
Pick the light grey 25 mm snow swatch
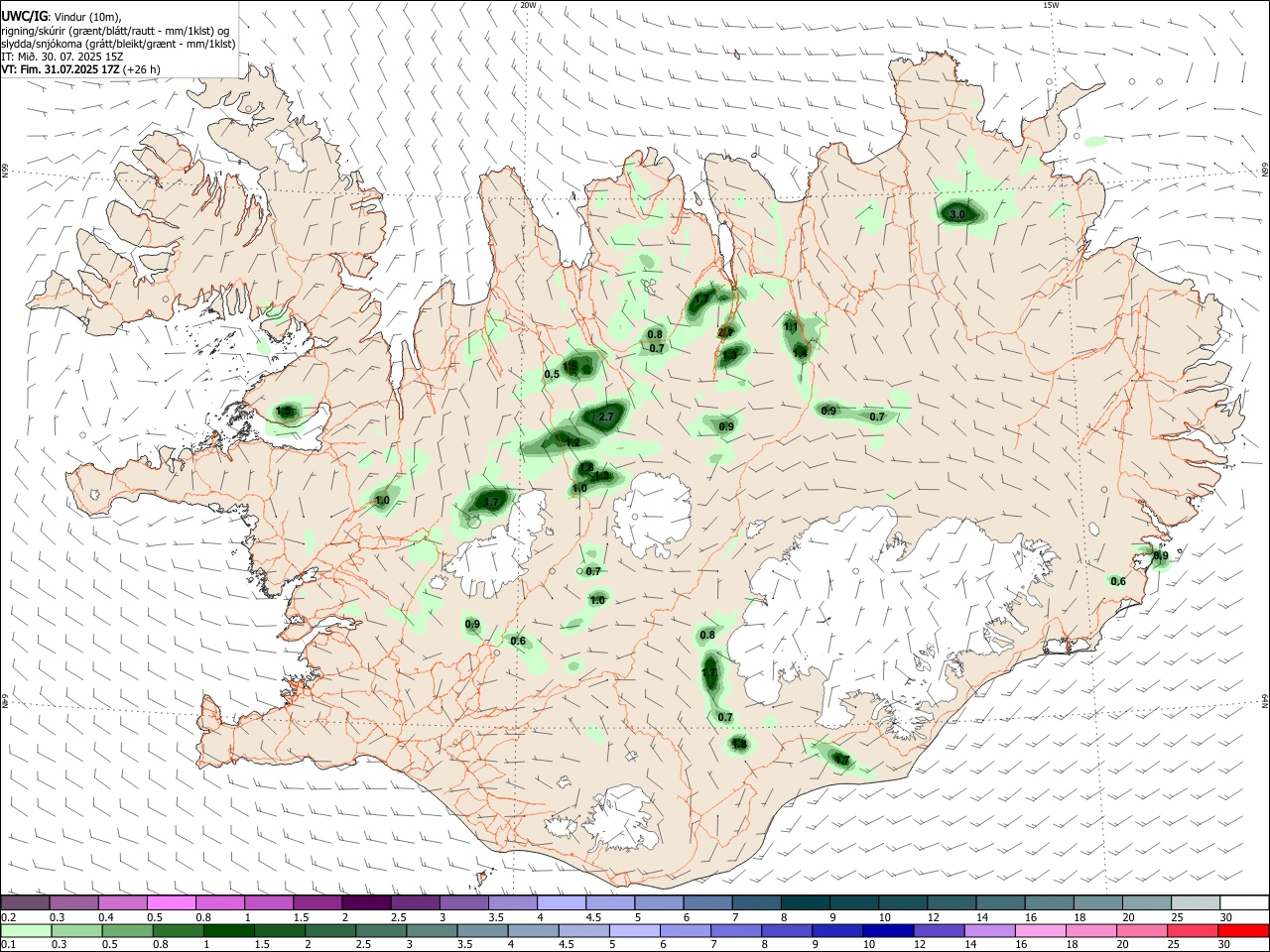[1195, 903]
